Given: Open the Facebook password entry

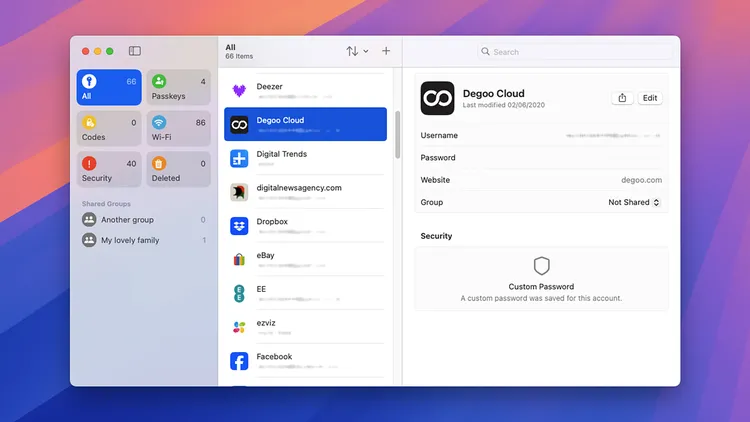Looking at the screenshot, I should pos(305,361).
